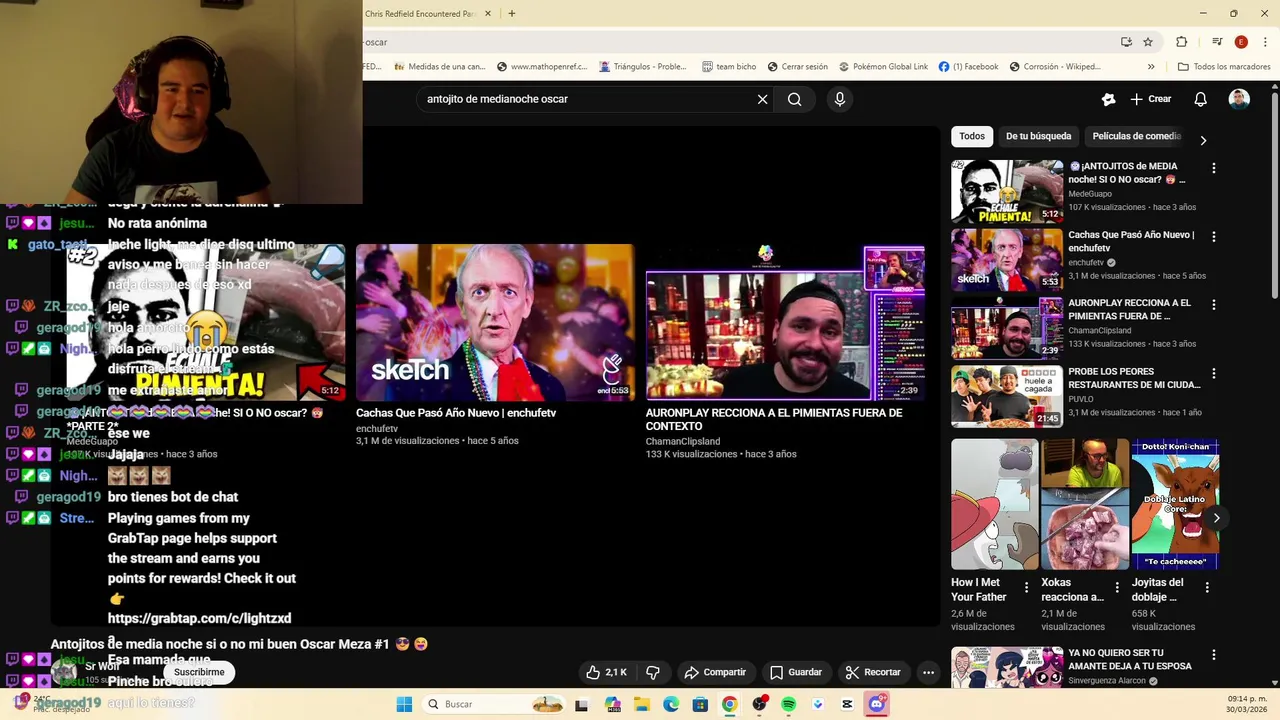This screenshot has height=720, width=1280.
Task: Play AURONPLAY RECCIONA endscreen suggestion thumbnail
Action: 785,322
